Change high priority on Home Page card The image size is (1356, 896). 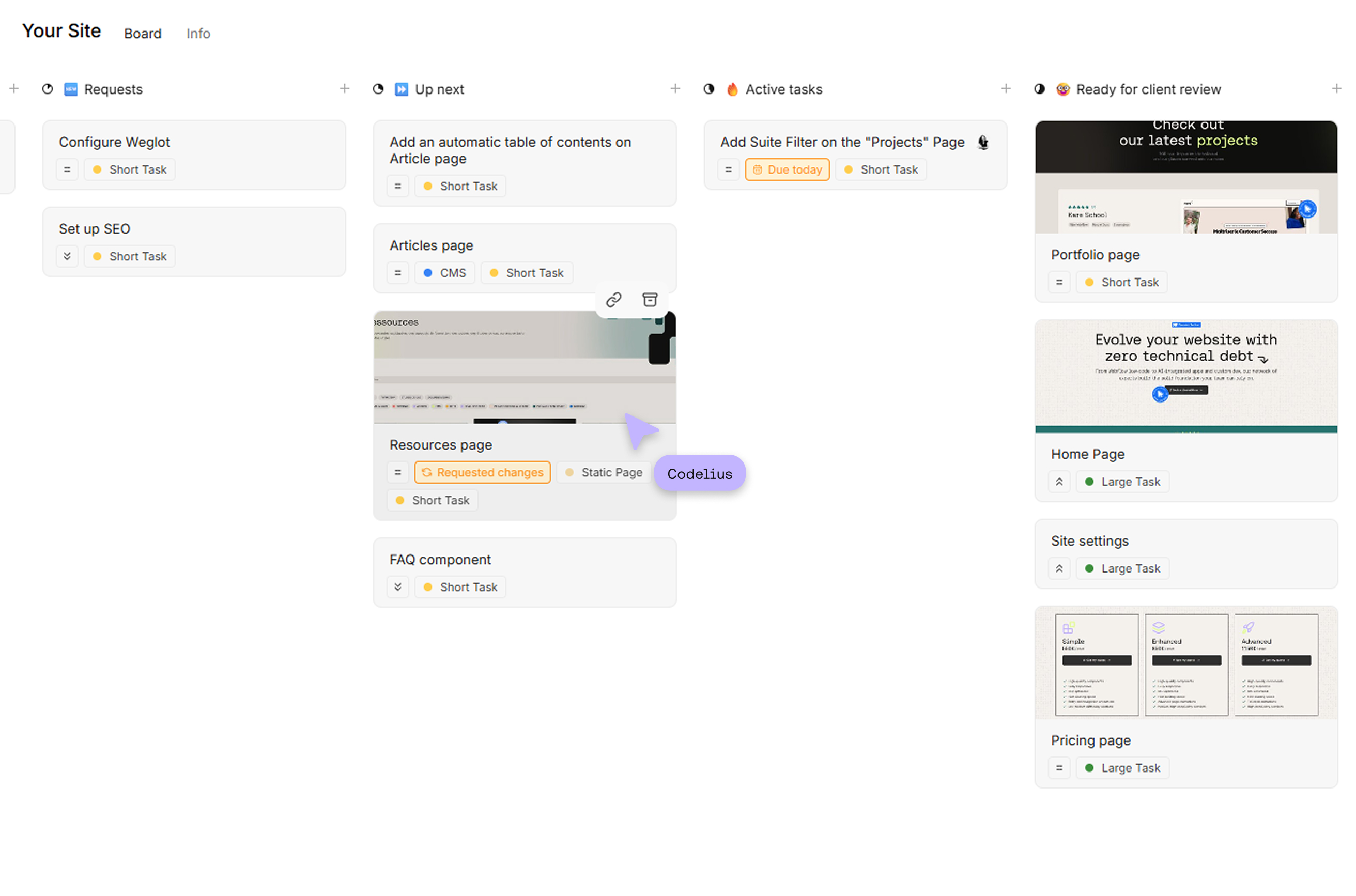click(1059, 482)
